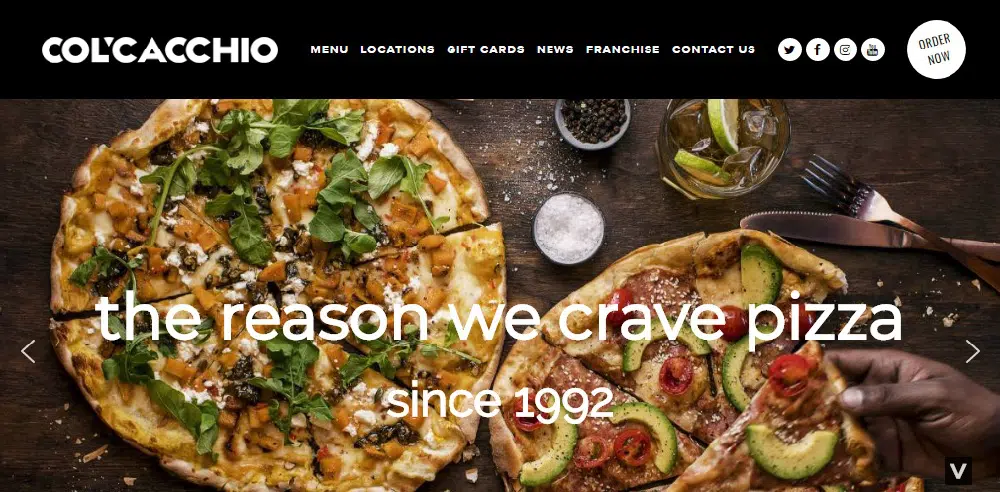Click the iced lime drink in the banner
Screen dimensions: 1000x492
[723, 148]
